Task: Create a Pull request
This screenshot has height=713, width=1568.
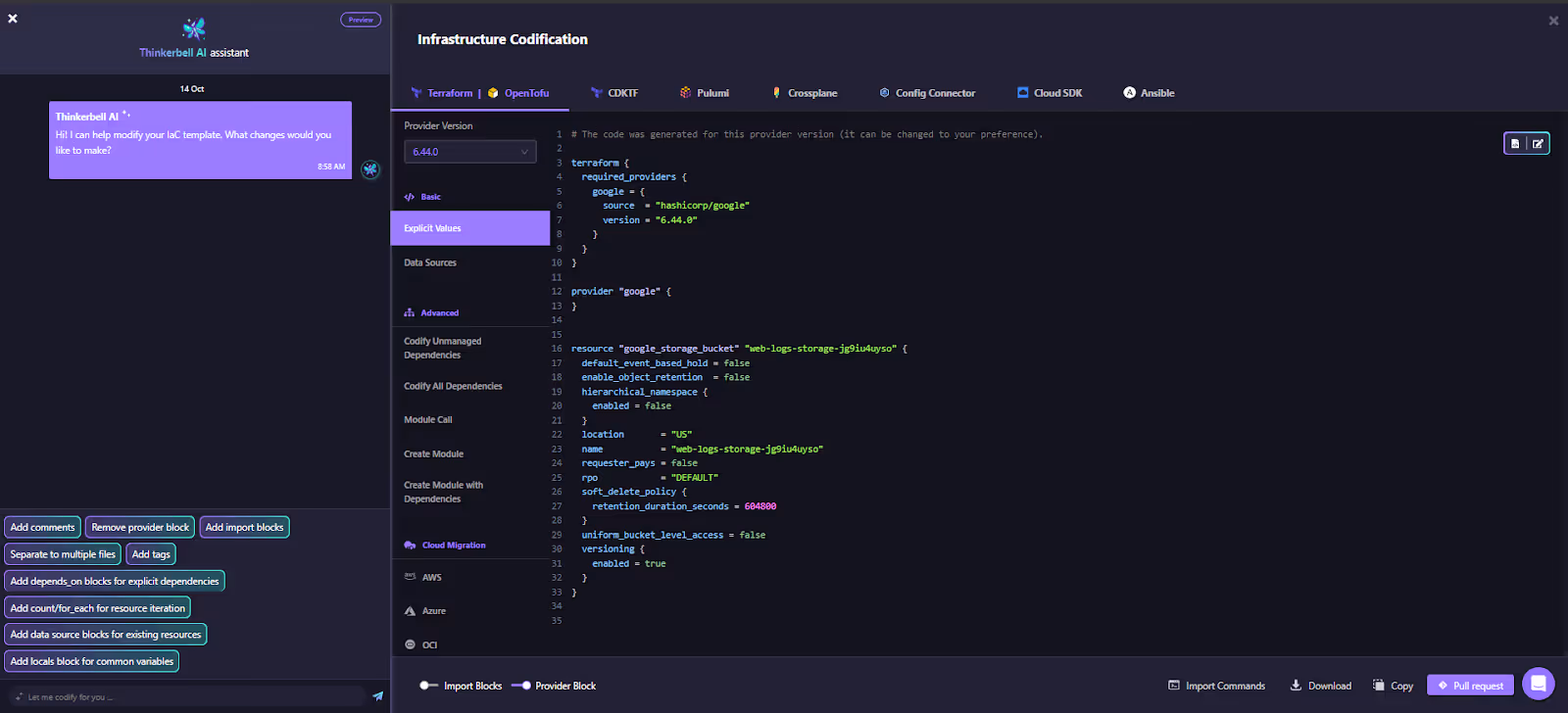Action: pyautogui.click(x=1470, y=686)
